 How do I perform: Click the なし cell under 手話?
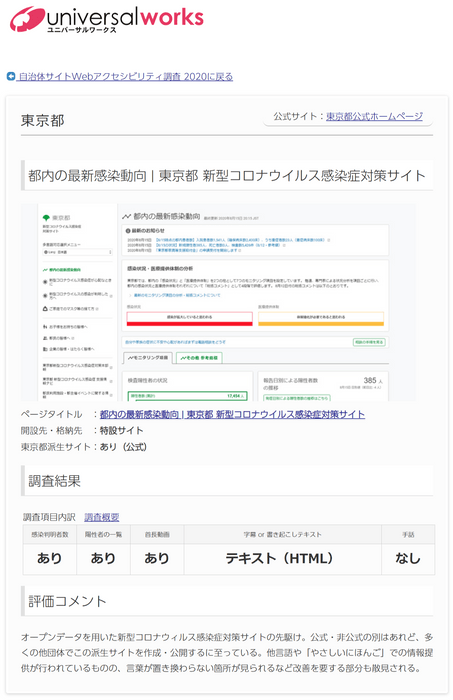pos(408,558)
